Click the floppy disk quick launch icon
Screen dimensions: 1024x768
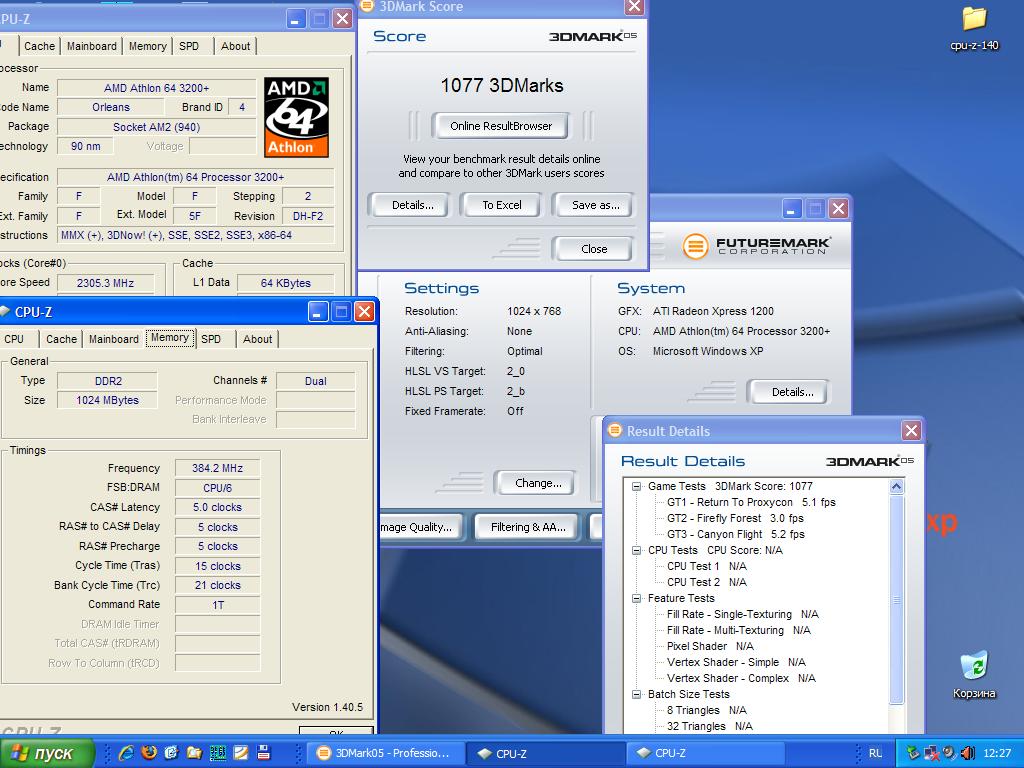(x=263, y=753)
